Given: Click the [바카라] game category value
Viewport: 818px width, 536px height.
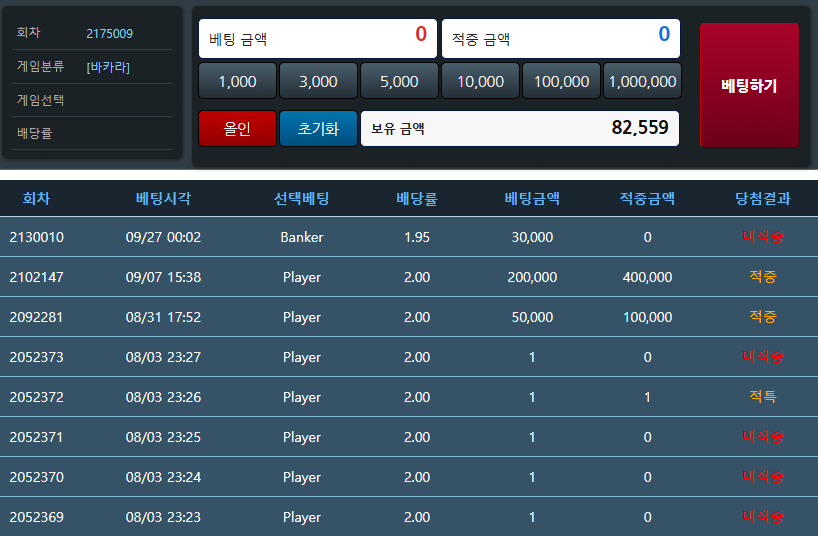Looking at the screenshot, I should (108, 67).
